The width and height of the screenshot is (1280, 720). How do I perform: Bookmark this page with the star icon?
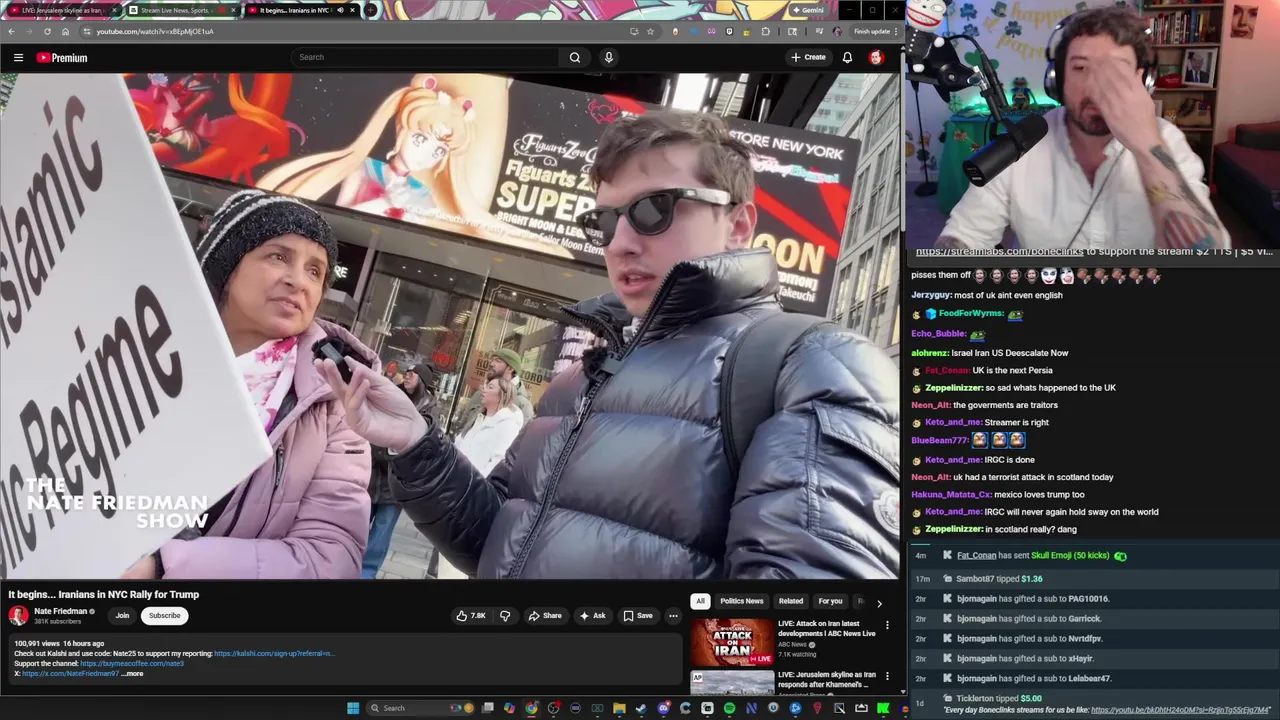point(650,31)
